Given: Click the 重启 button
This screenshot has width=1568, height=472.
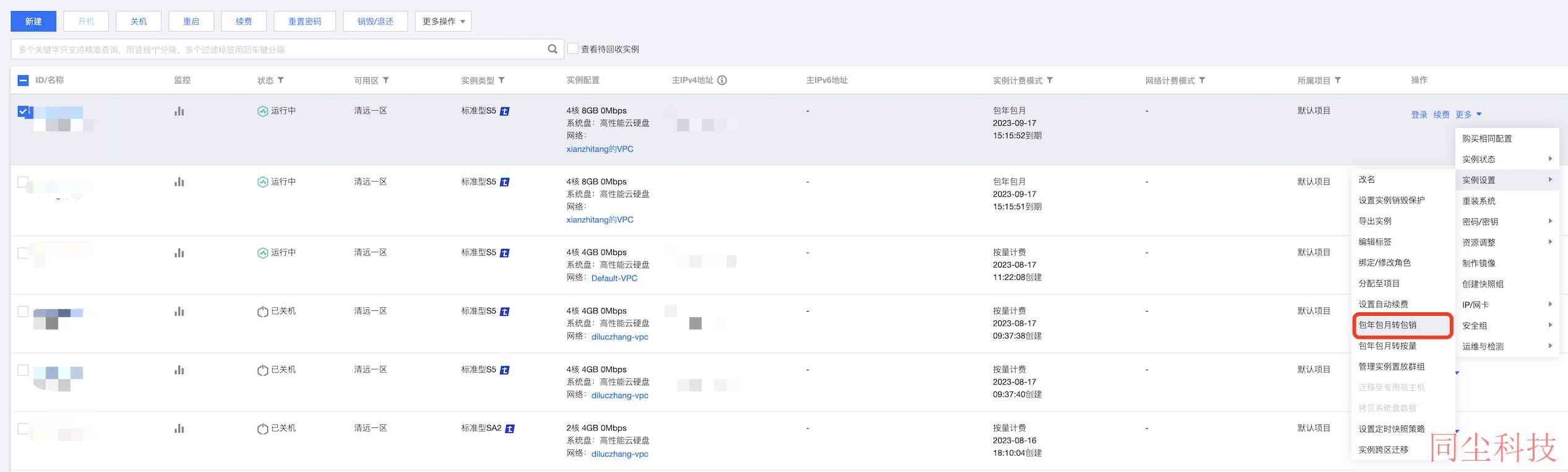Looking at the screenshot, I should click(x=191, y=21).
